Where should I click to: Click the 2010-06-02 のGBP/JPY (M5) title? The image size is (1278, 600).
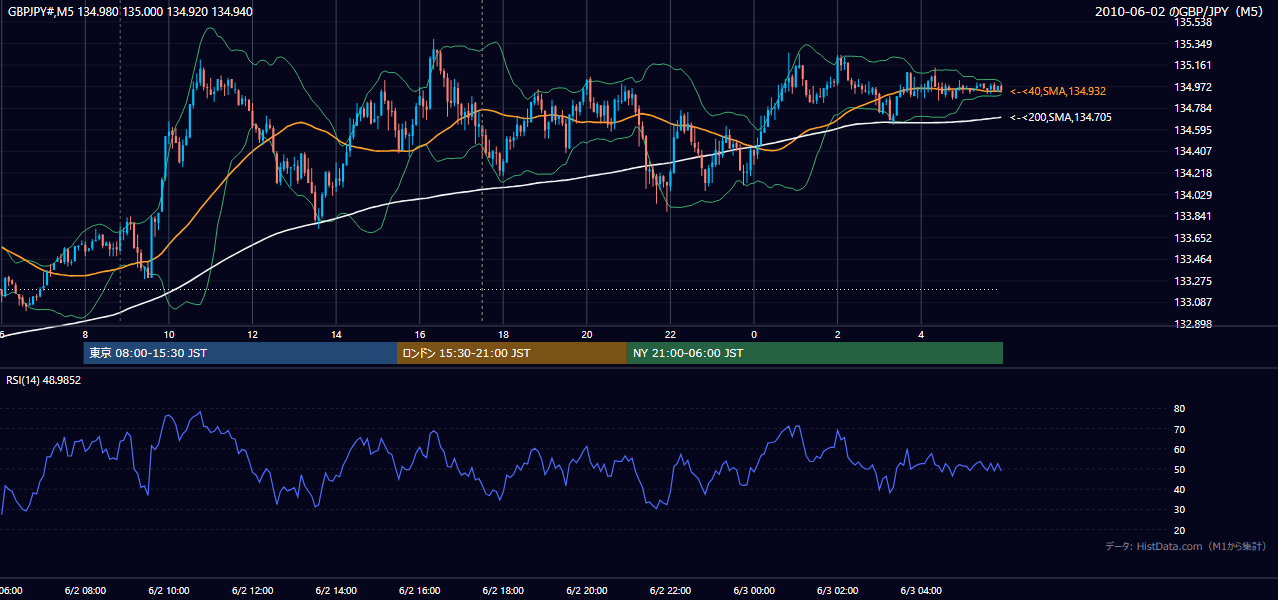tap(1180, 11)
